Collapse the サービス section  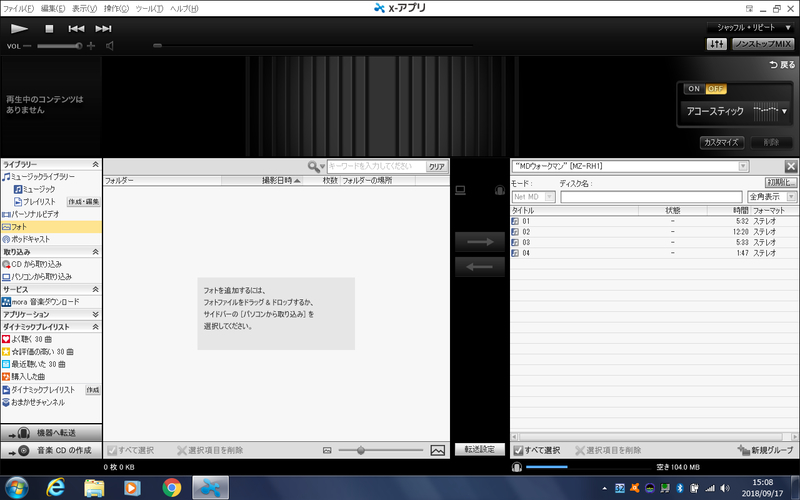(x=95, y=289)
